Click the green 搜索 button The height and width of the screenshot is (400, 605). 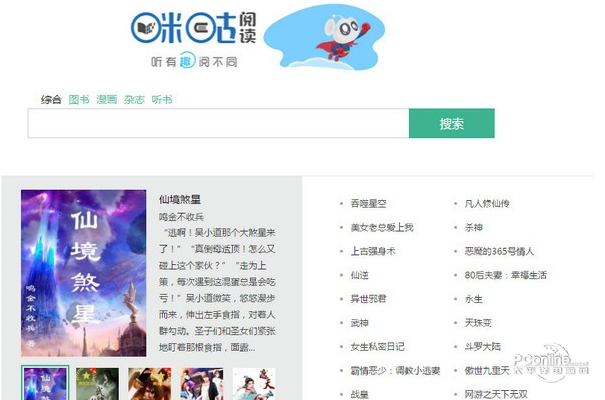pos(451,123)
